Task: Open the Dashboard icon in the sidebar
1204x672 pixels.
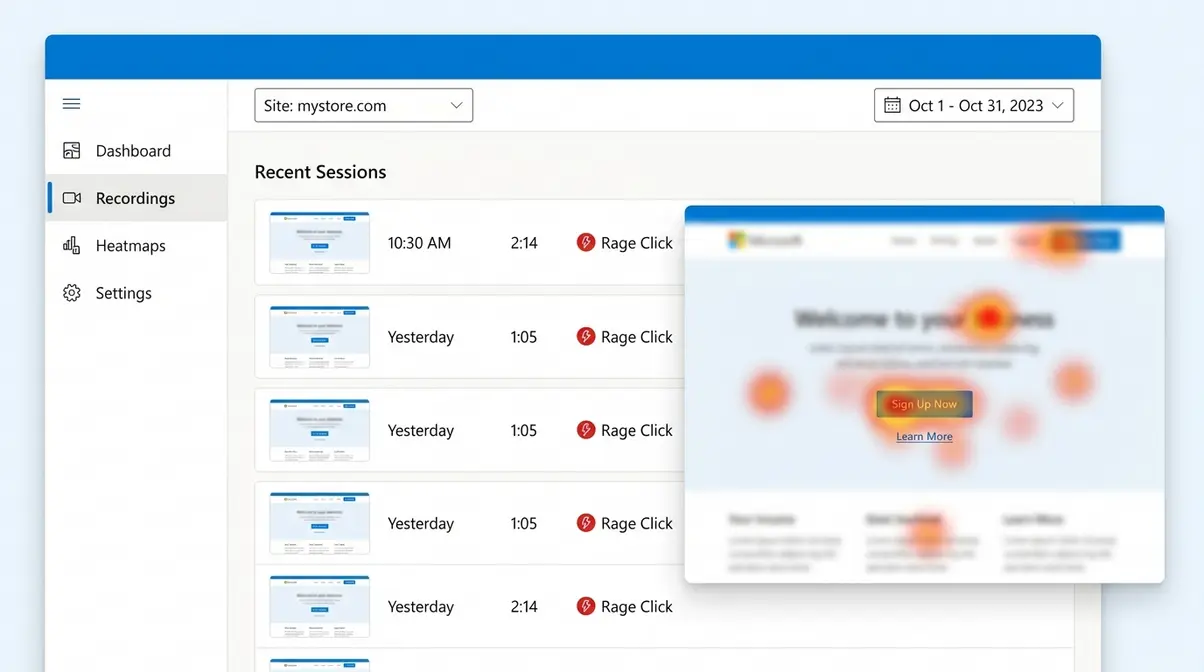Action: point(71,151)
